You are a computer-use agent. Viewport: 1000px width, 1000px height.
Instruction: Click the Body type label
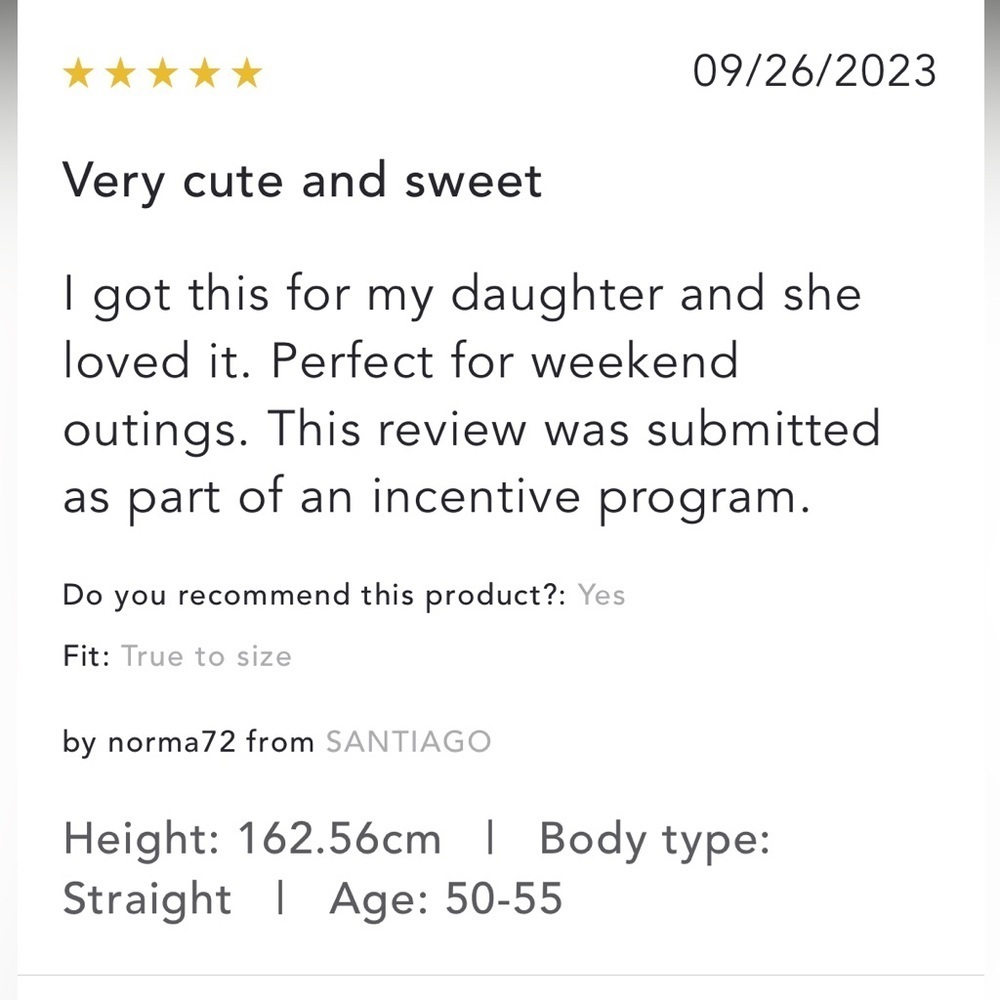655,840
